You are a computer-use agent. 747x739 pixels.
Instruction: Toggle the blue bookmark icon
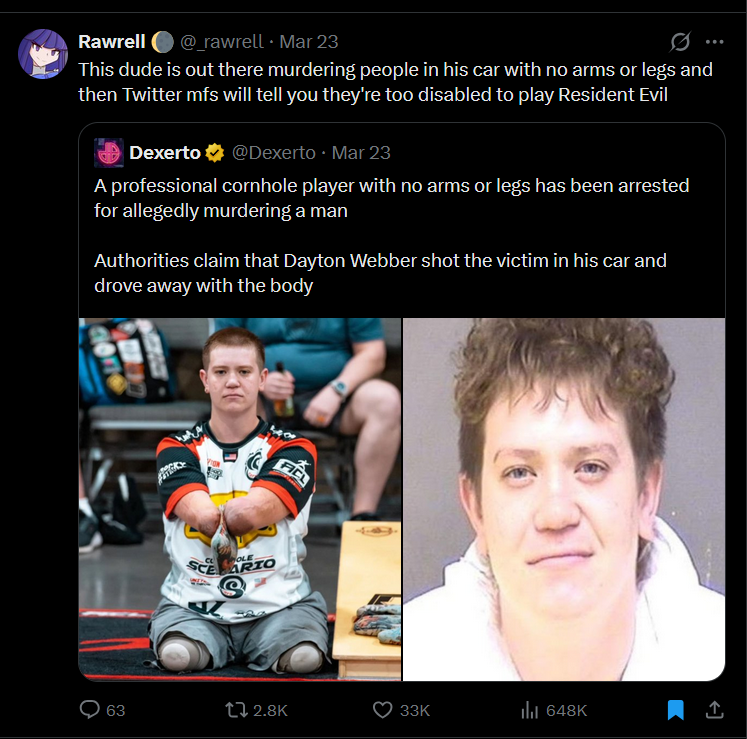[676, 710]
